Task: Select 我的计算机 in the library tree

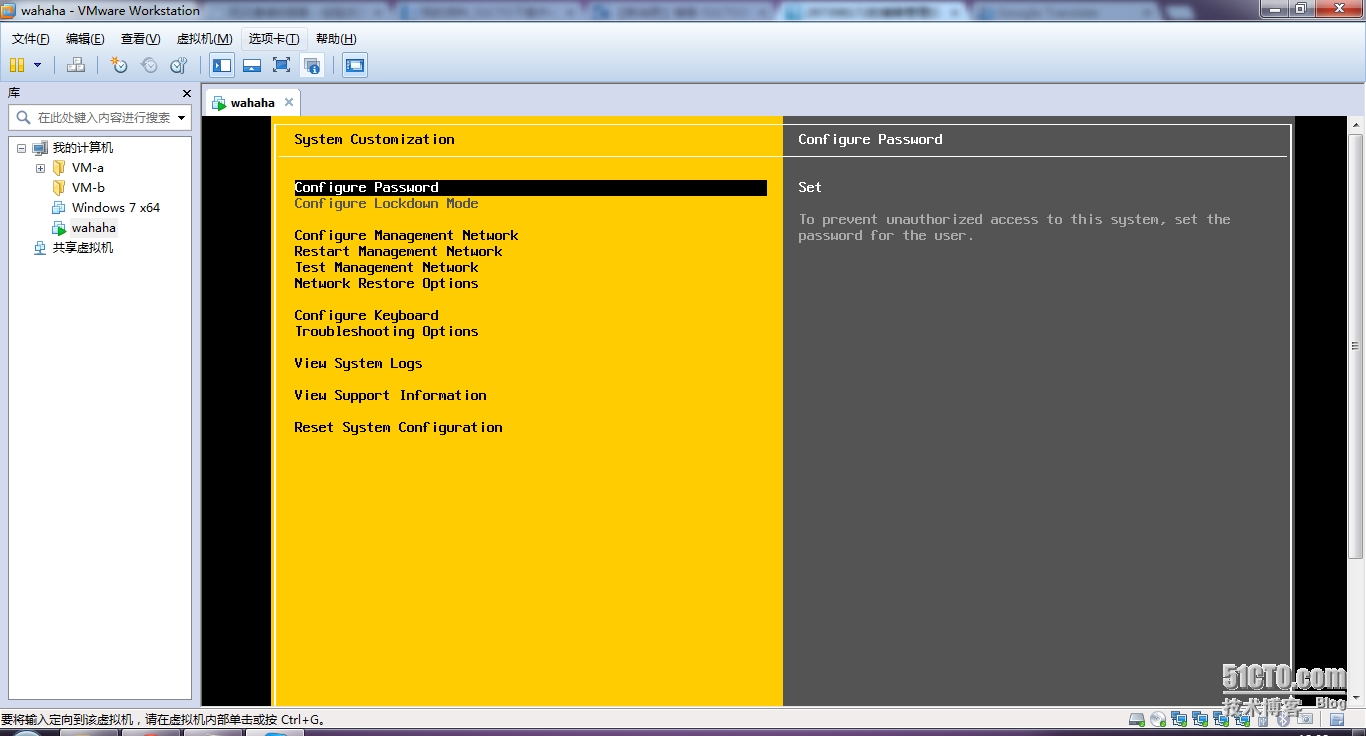Action: [x=83, y=148]
